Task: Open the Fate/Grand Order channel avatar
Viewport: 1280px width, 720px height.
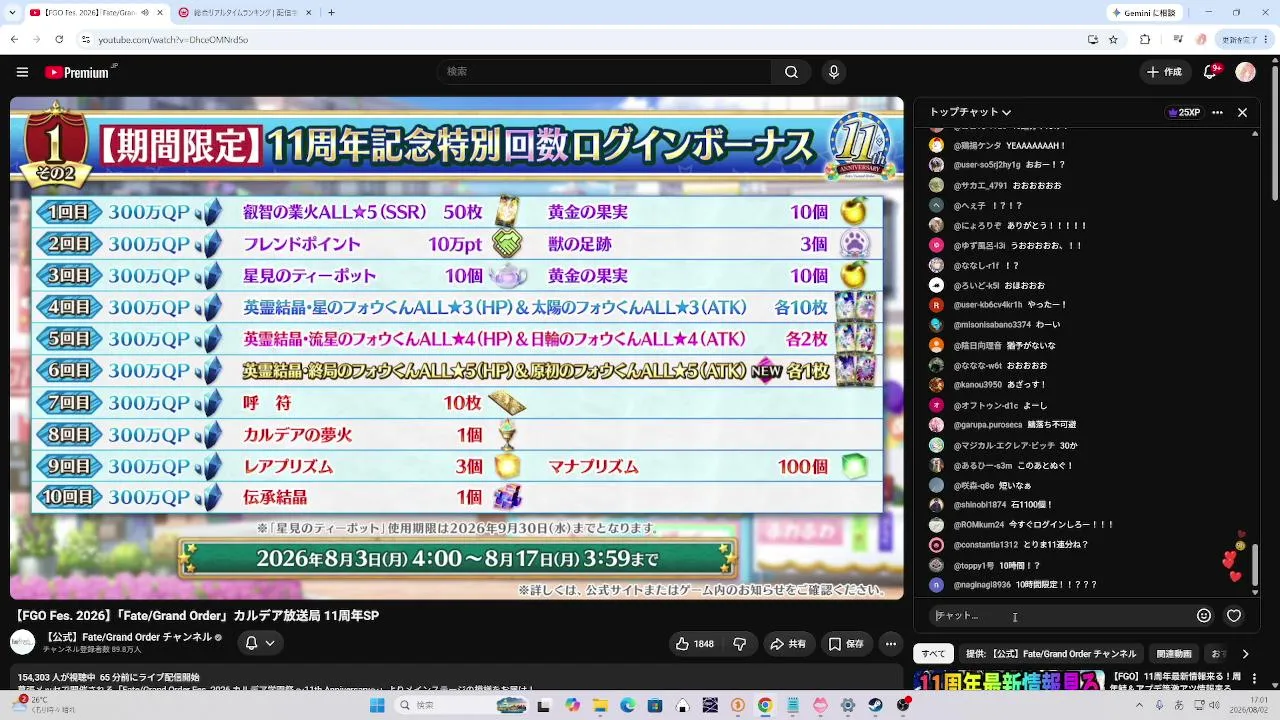Action: [x=22, y=642]
